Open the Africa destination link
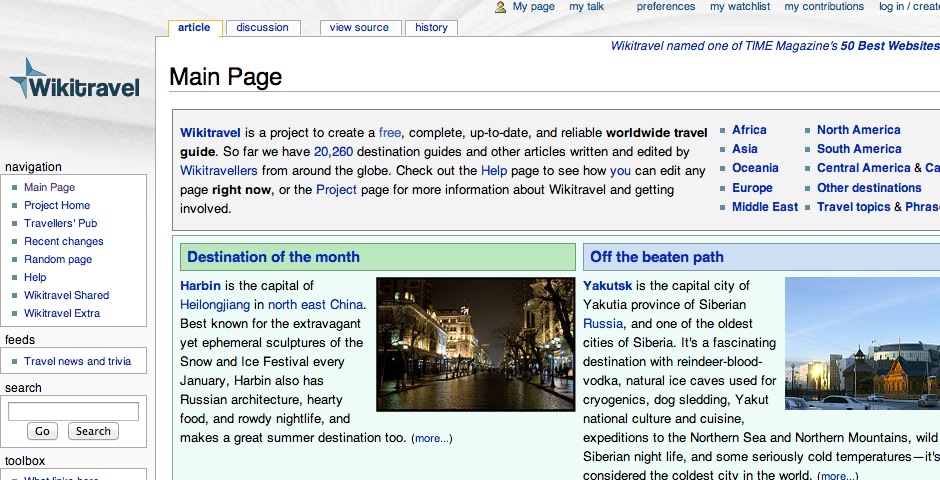This screenshot has width=940, height=480. pos(749,129)
